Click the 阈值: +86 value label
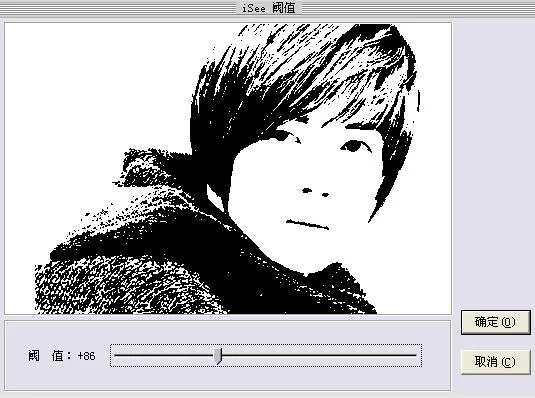 click(x=62, y=356)
